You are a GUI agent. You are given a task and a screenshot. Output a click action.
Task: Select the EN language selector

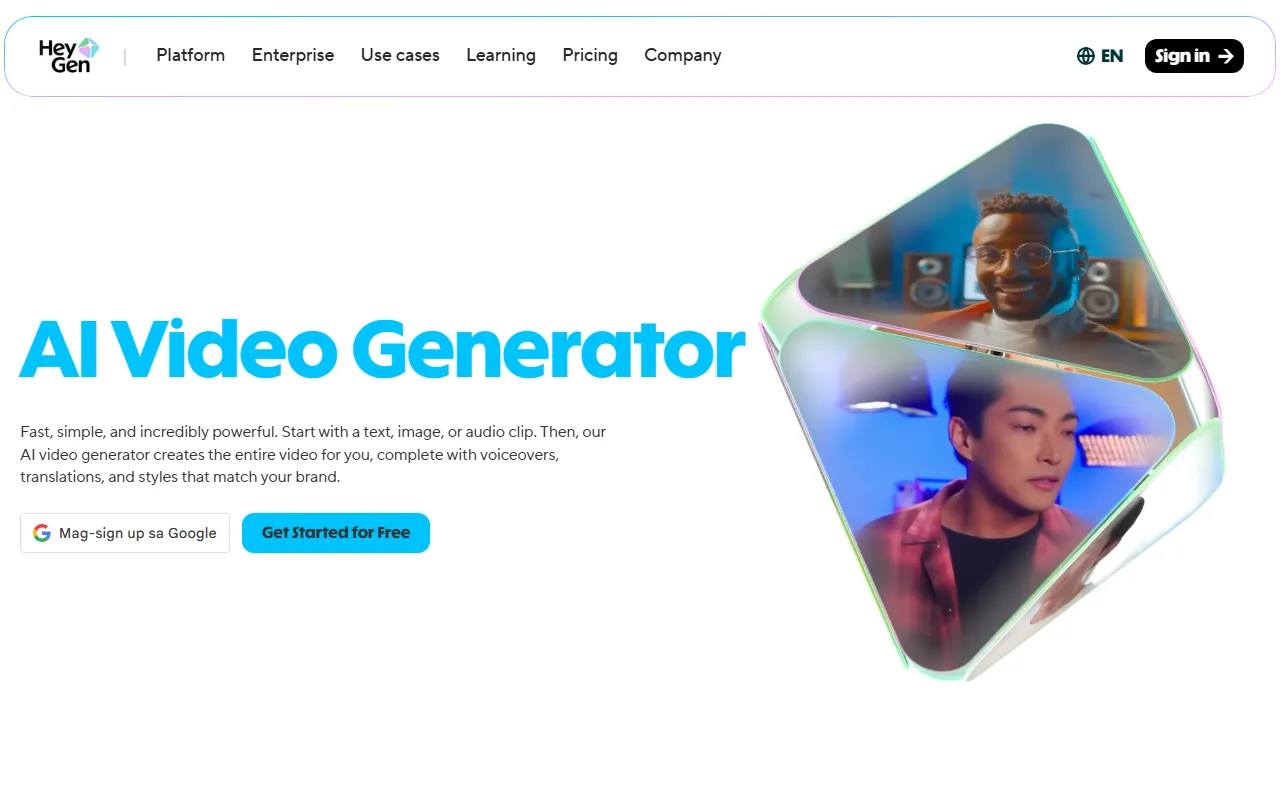(x=1100, y=56)
